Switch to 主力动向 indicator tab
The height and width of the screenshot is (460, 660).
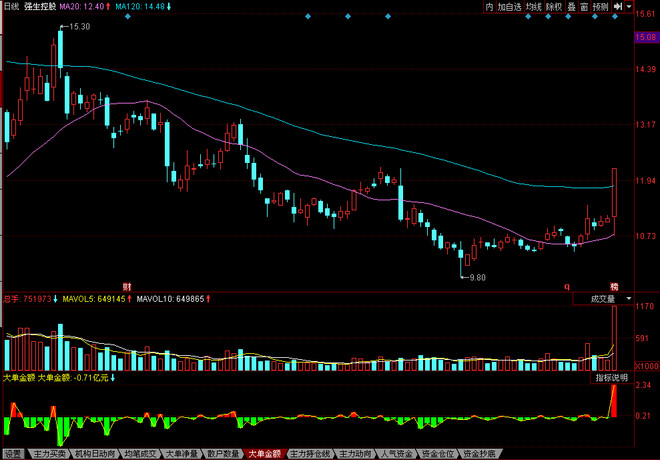tap(356, 454)
